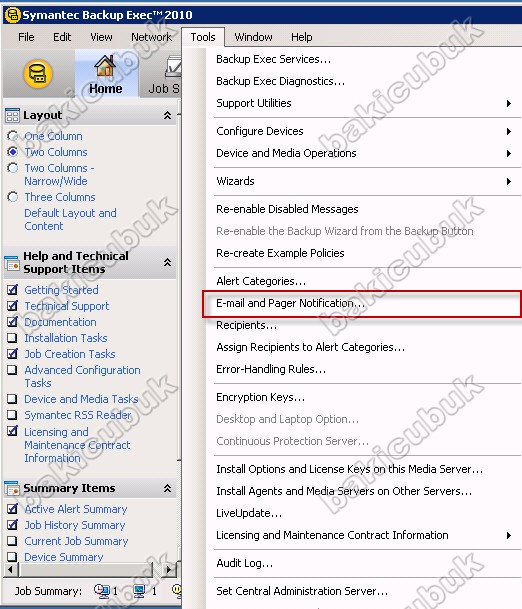This screenshot has height=609, width=522.
Task: Open the Home tab house icon
Action: click(x=105, y=66)
